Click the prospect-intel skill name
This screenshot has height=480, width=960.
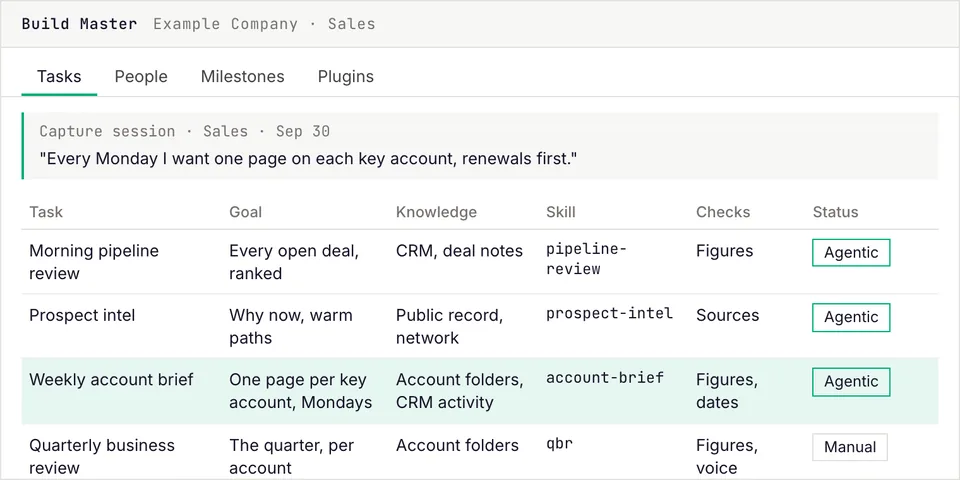[609, 313]
